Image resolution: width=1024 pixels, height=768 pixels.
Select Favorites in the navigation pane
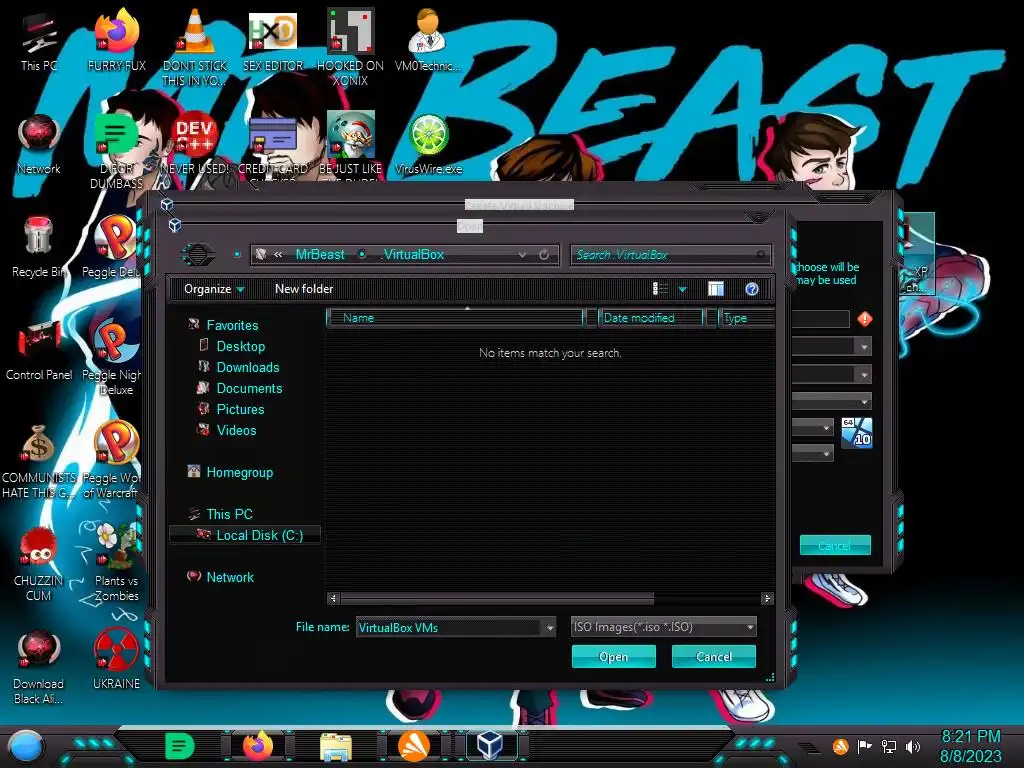[x=232, y=325]
